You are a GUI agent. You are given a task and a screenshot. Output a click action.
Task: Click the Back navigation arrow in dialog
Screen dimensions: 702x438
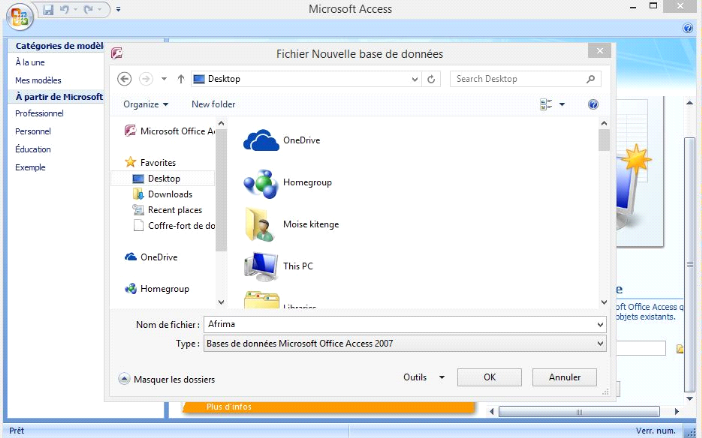[x=125, y=79]
